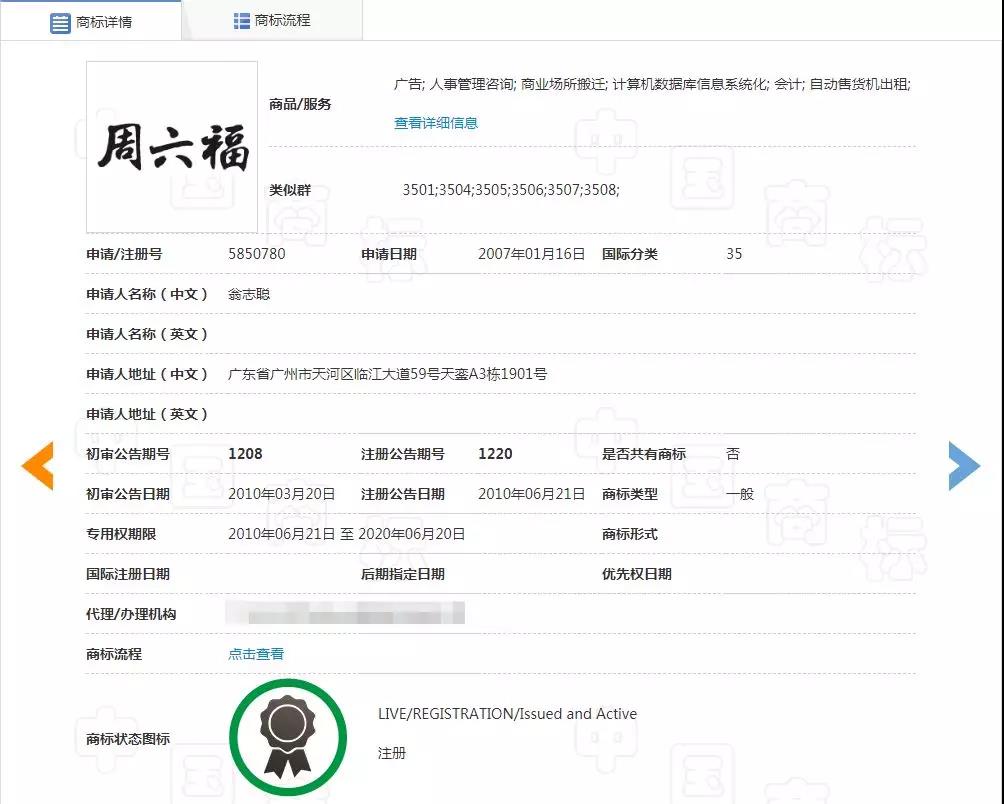Click the 商标形式 label

point(629,534)
